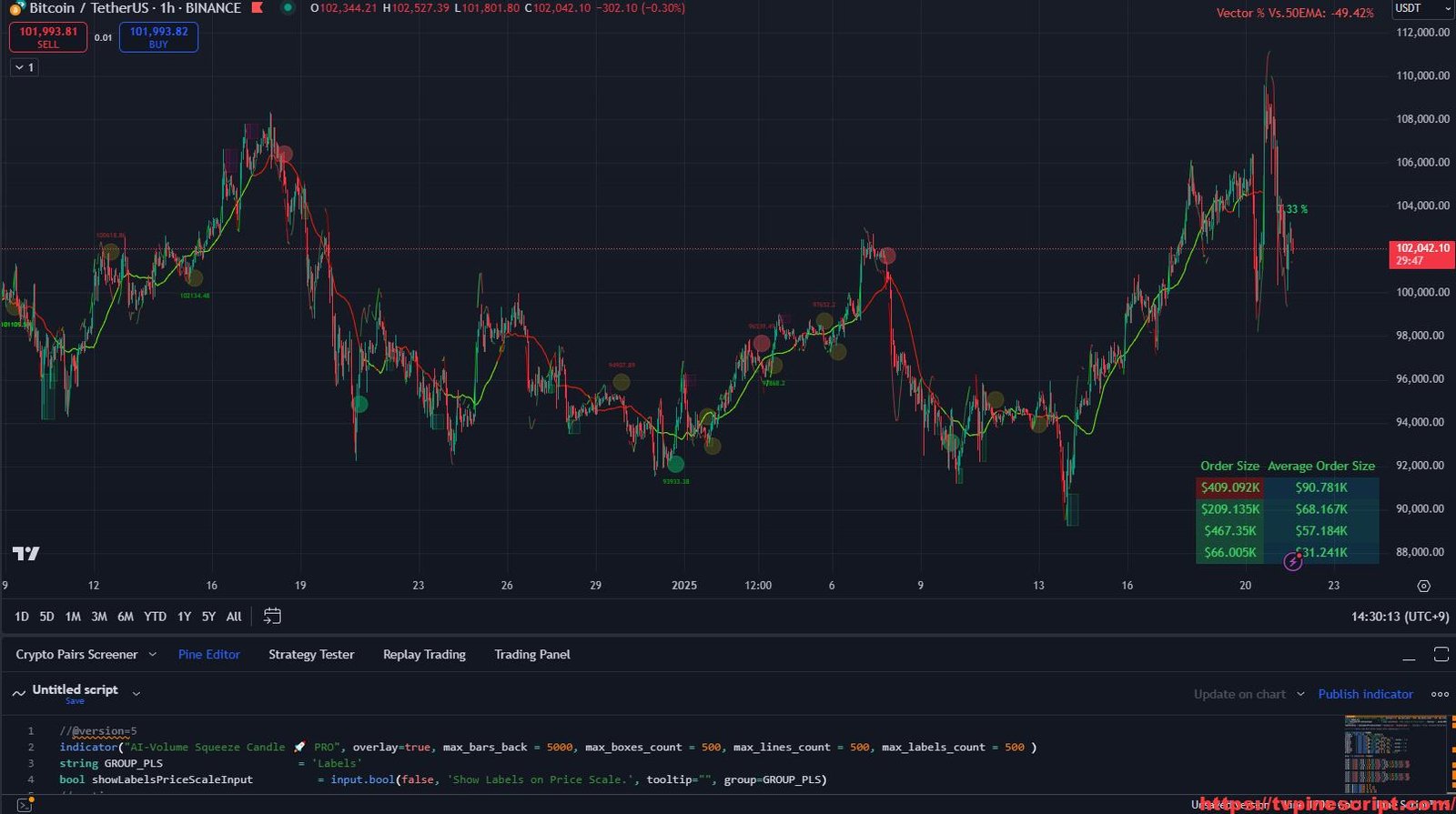Open the three-dot more options menu
Viewport: 1456px width, 814px height.
pos(1440,694)
